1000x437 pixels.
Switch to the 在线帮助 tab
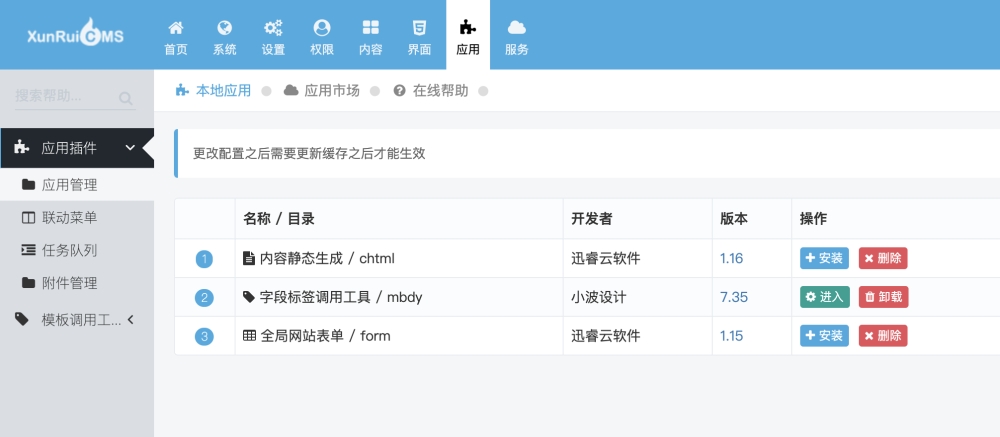pyautogui.click(x=430, y=91)
